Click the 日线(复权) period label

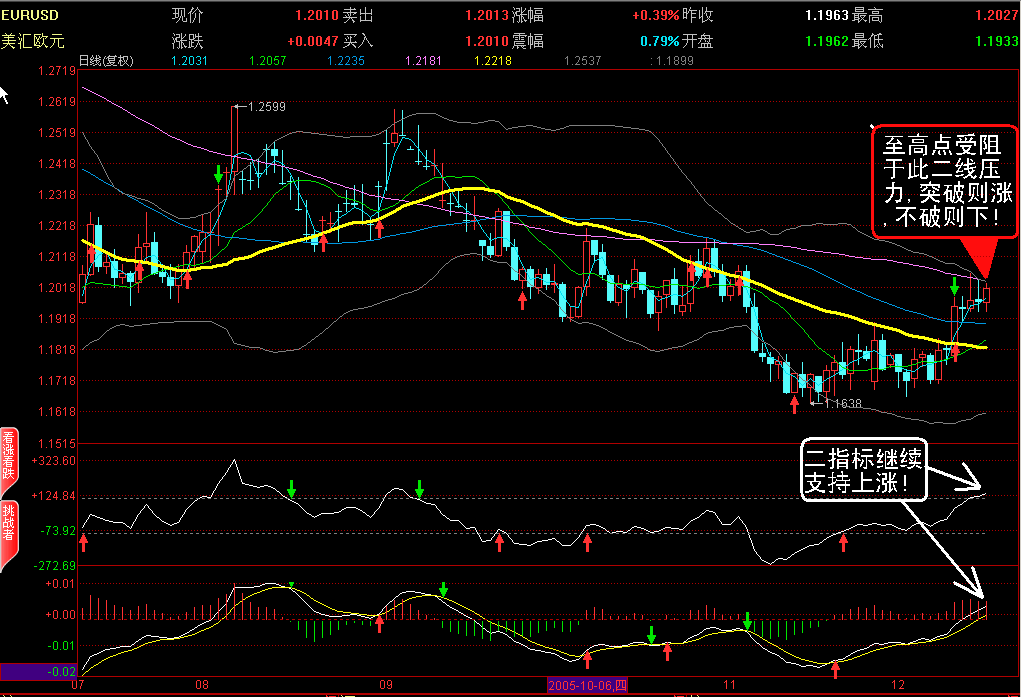tap(106, 61)
